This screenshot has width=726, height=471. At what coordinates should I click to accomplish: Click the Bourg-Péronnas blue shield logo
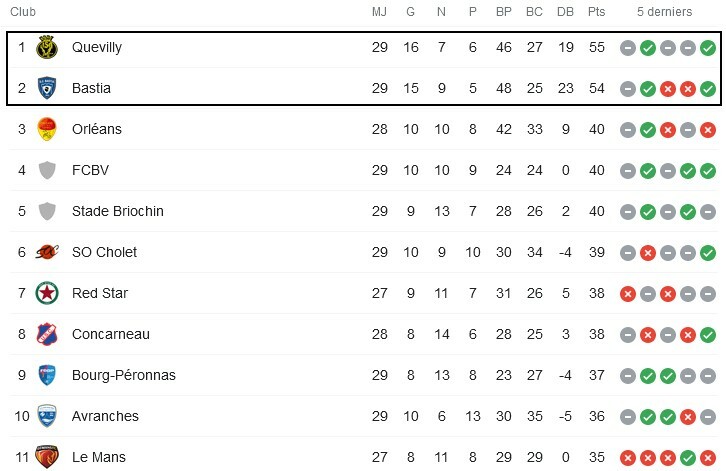46,375
